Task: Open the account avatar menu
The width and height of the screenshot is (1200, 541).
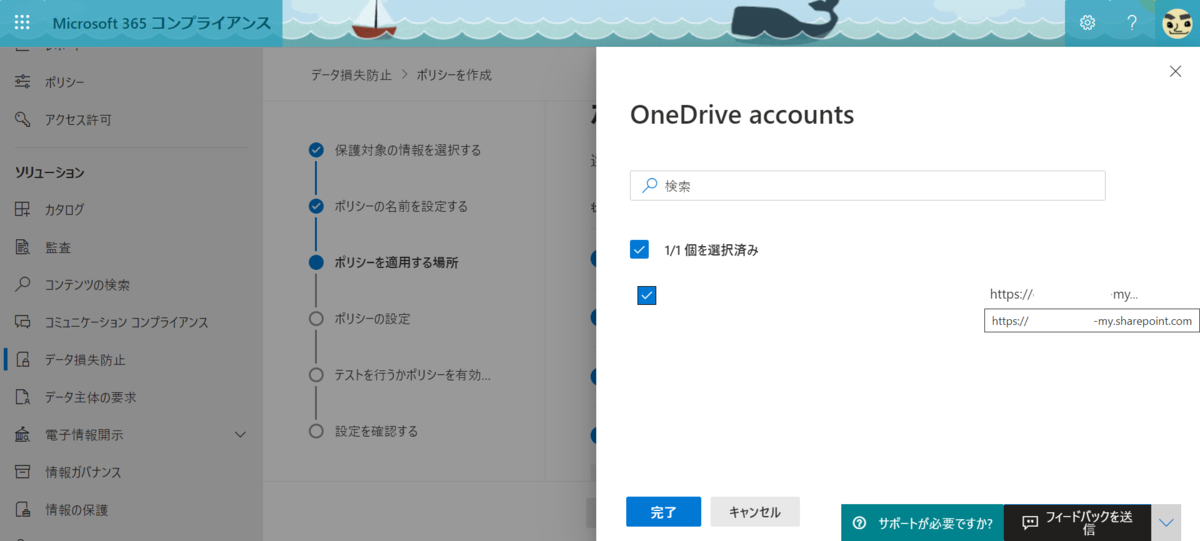Action: (x=1178, y=22)
